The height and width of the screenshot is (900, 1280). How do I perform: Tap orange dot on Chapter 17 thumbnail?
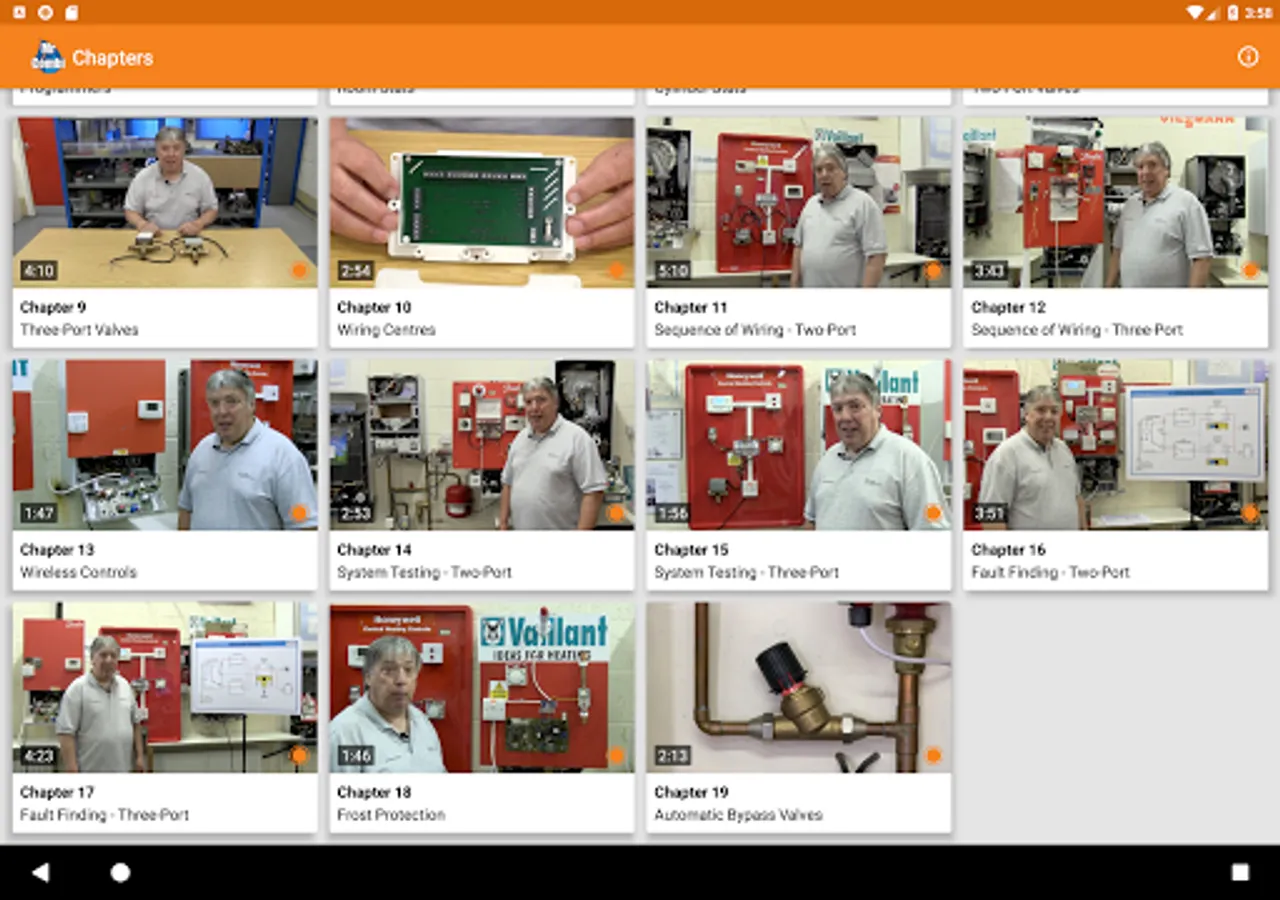[x=299, y=755]
